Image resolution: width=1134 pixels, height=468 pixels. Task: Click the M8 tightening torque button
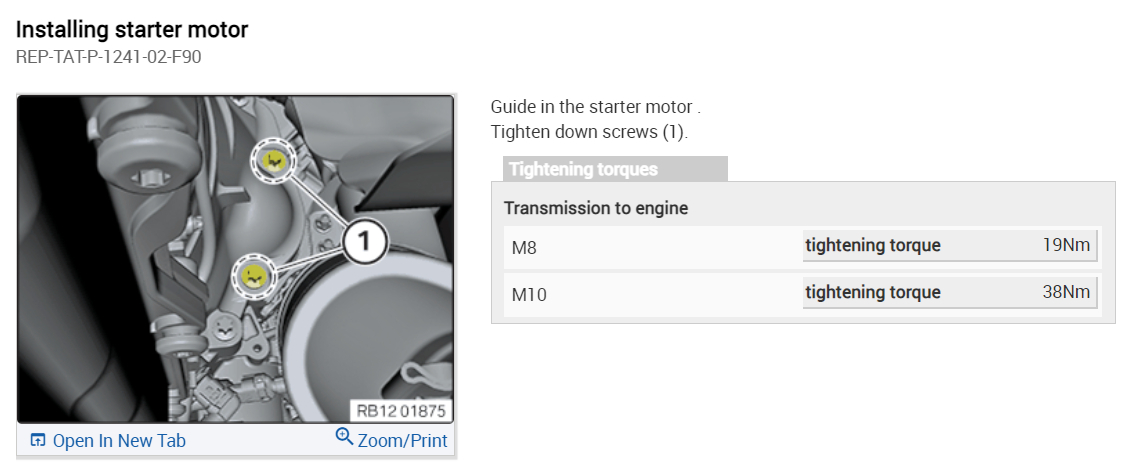pyautogui.click(x=872, y=245)
